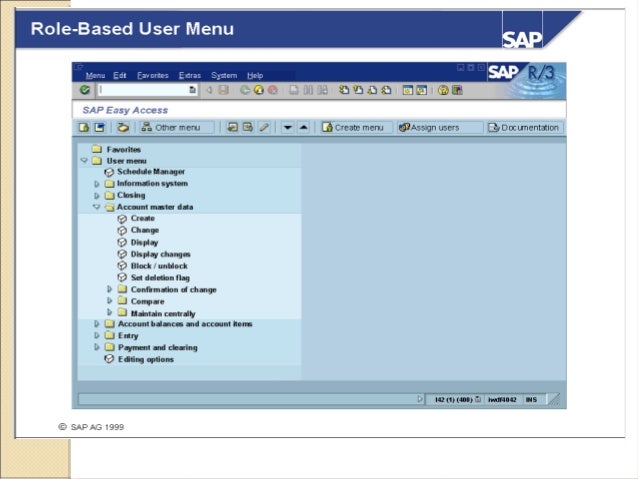
Task: Expand the Entry folder
Action: coord(97,335)
